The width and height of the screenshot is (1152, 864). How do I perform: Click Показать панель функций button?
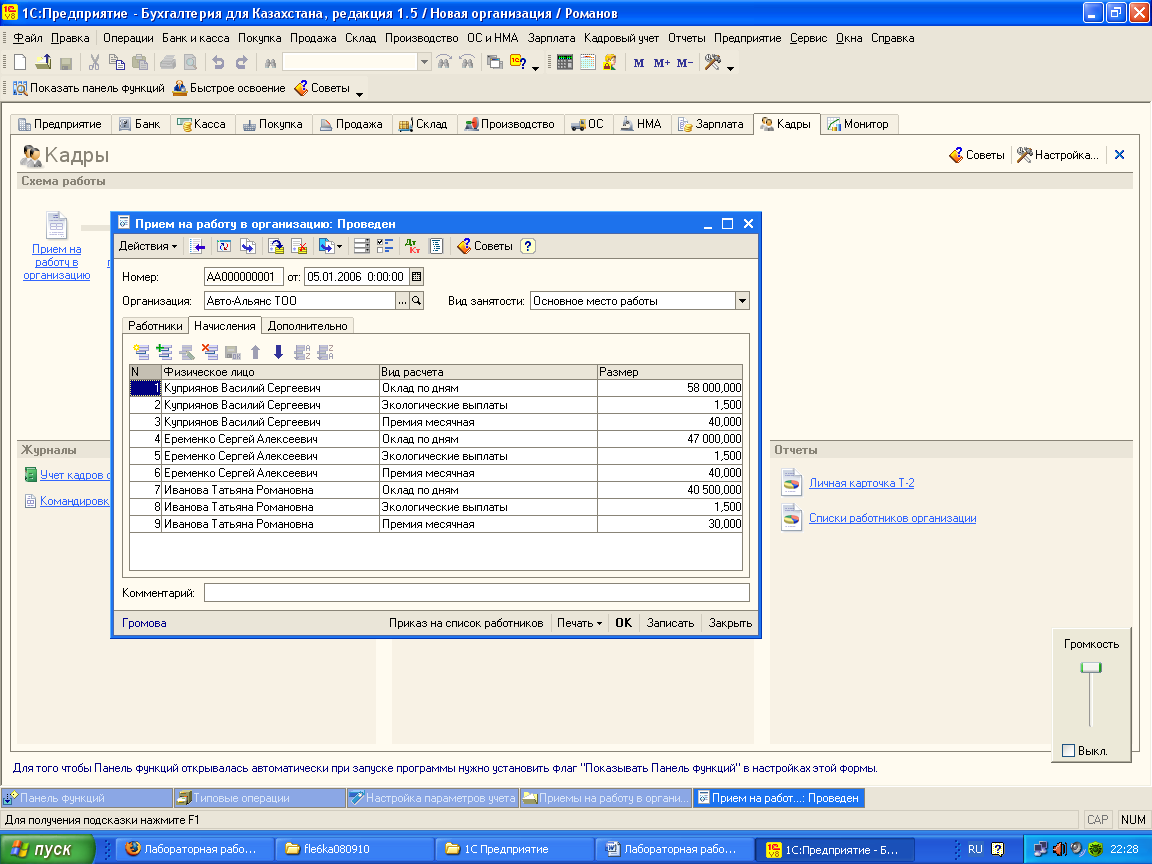[x=89, y=88]
